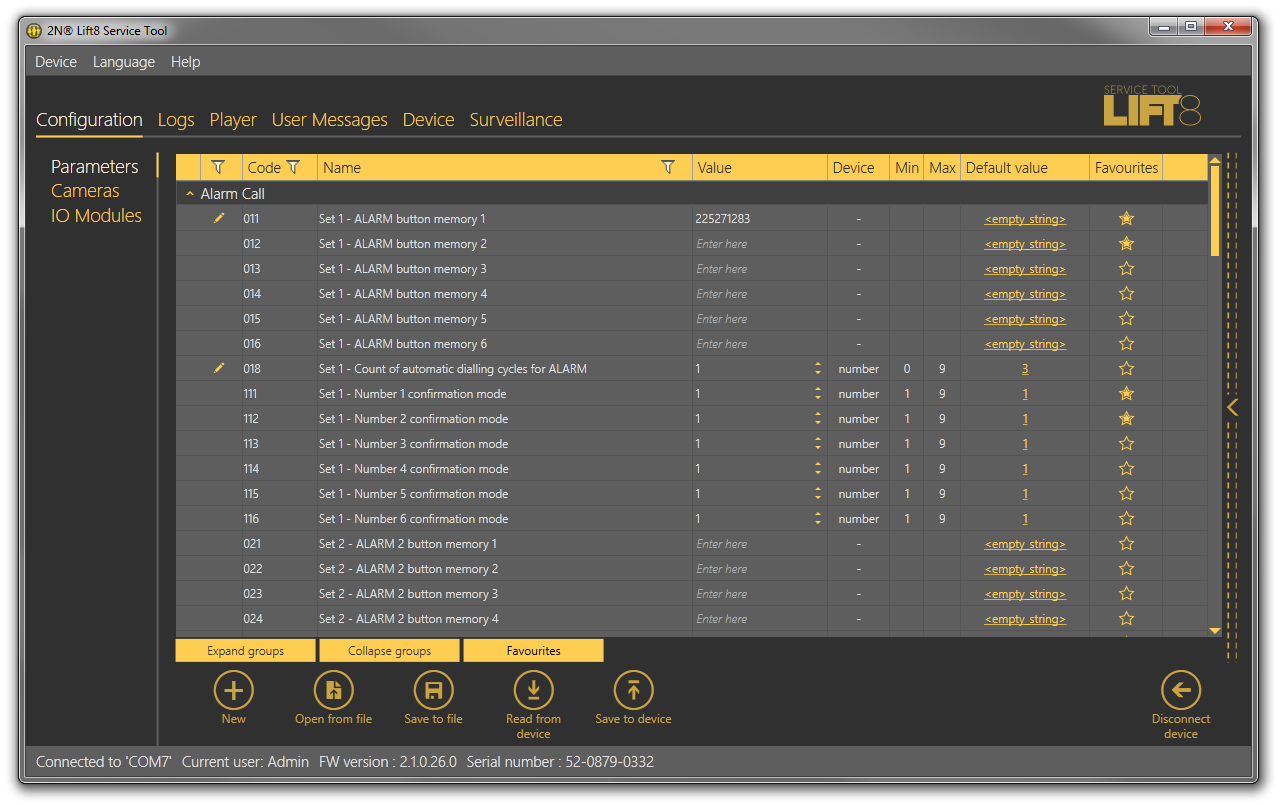Click the Disconnect device icon
The height and width of the screenshot is (805, 1284).
1180,690
